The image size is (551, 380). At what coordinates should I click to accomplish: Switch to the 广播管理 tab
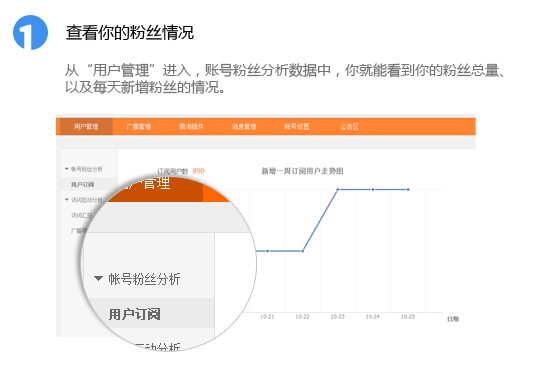click(139, 127)
